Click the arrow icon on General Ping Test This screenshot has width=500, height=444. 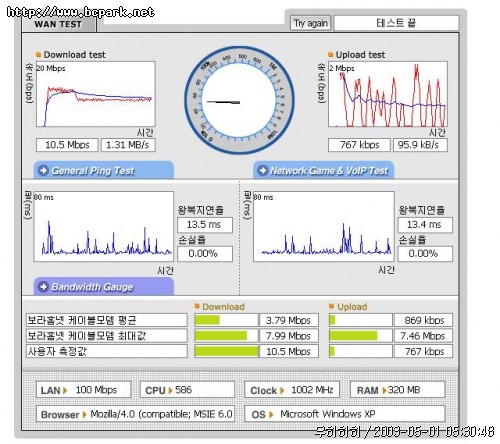[x=43, y=170]
